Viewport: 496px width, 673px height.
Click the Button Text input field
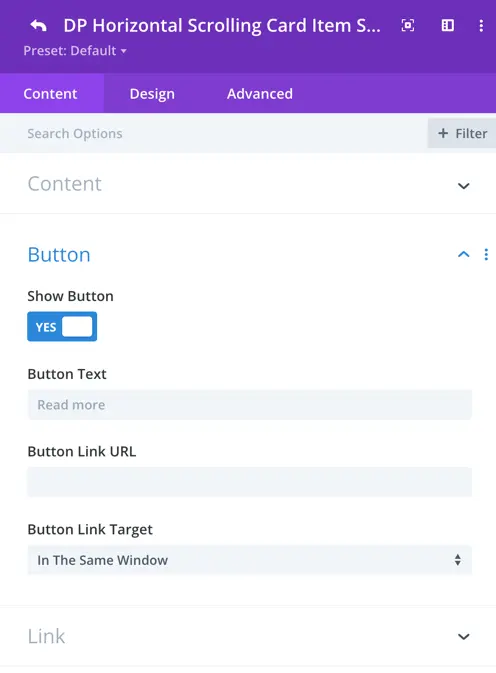(250, 404)
